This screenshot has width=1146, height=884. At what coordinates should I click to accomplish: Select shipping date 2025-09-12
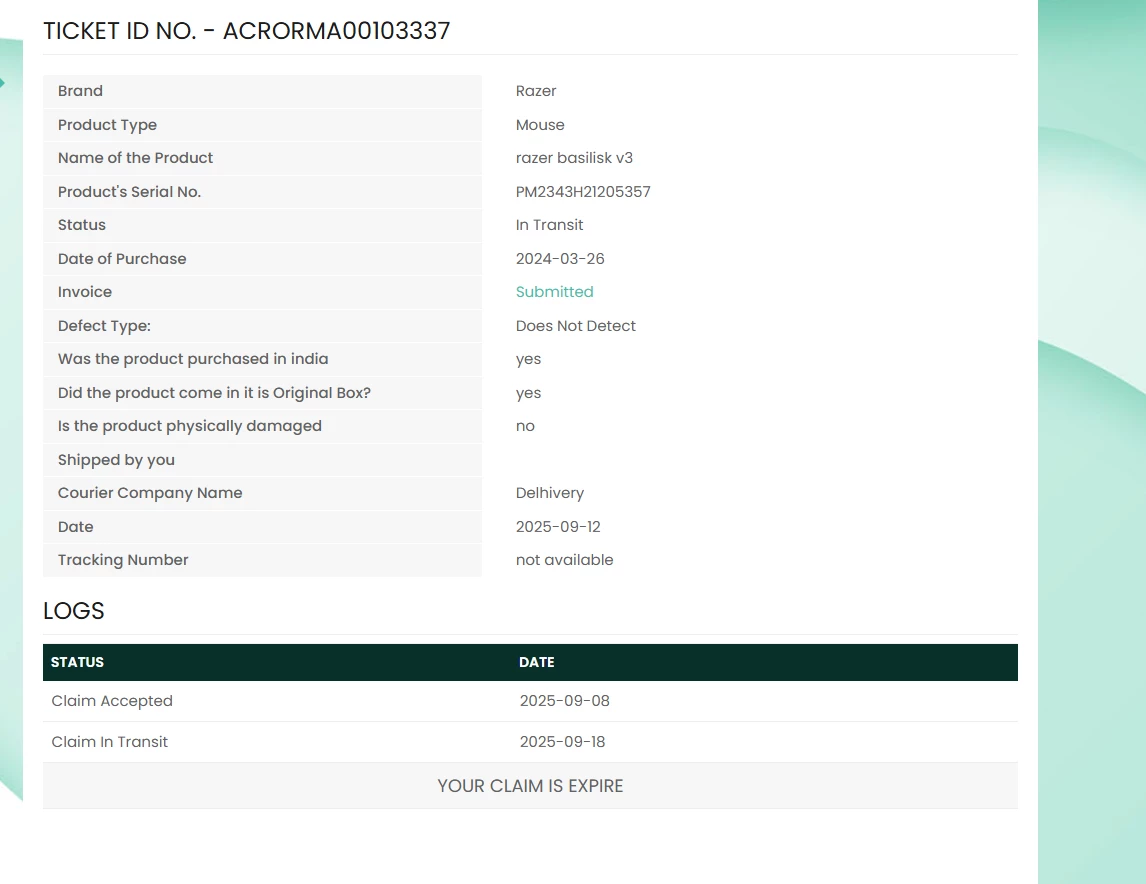[558, 527]
